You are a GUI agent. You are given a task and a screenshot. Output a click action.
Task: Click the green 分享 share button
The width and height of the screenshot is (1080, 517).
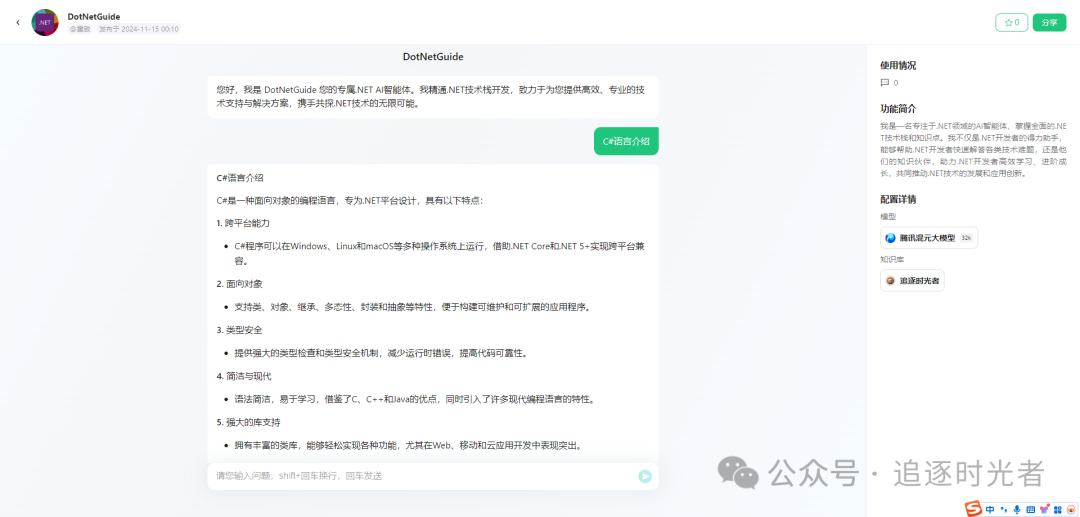pyautogui.click(x=1049, y=23)
